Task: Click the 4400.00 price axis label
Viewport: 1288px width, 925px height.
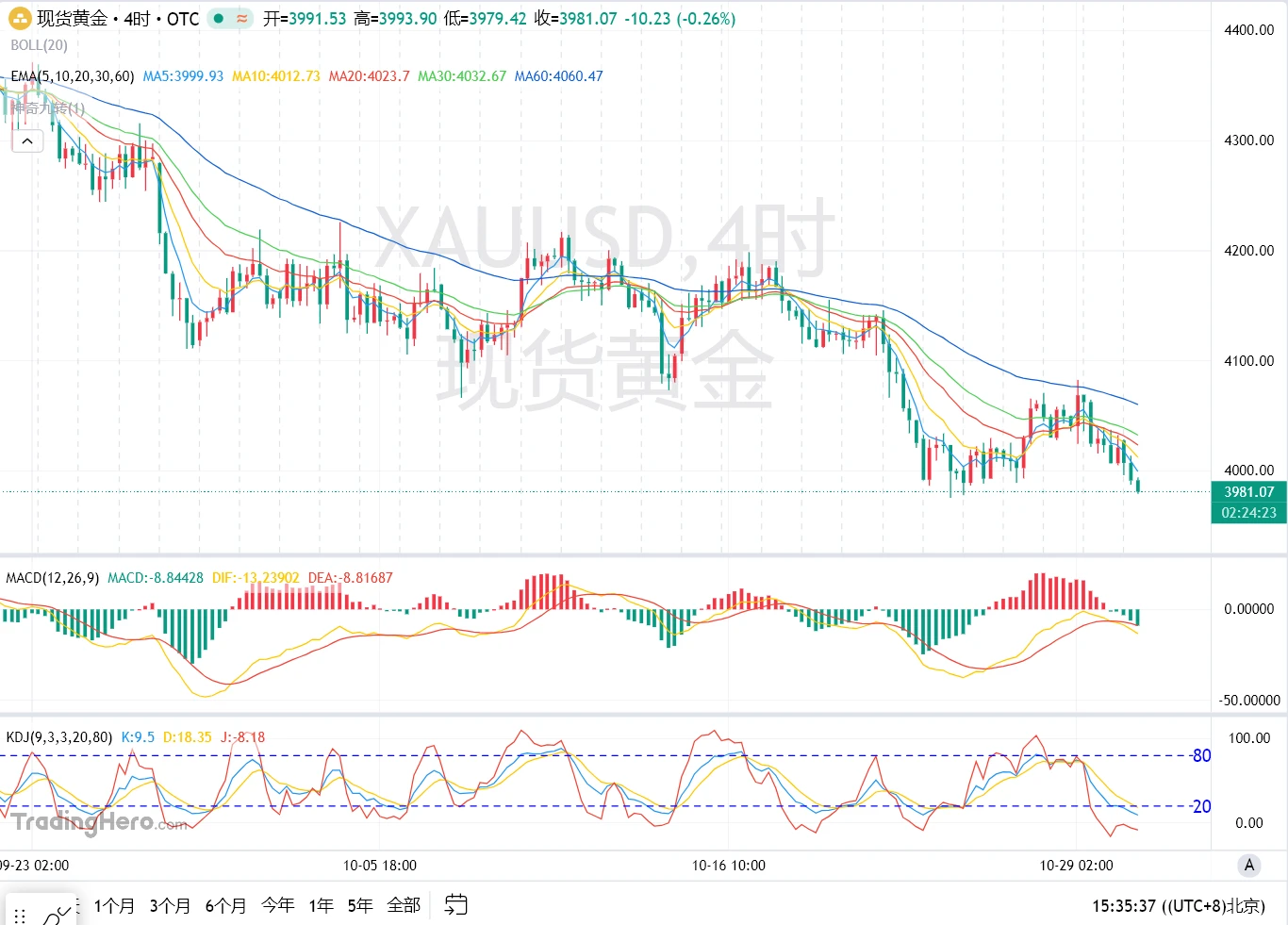Action: tap(1248, 30)
